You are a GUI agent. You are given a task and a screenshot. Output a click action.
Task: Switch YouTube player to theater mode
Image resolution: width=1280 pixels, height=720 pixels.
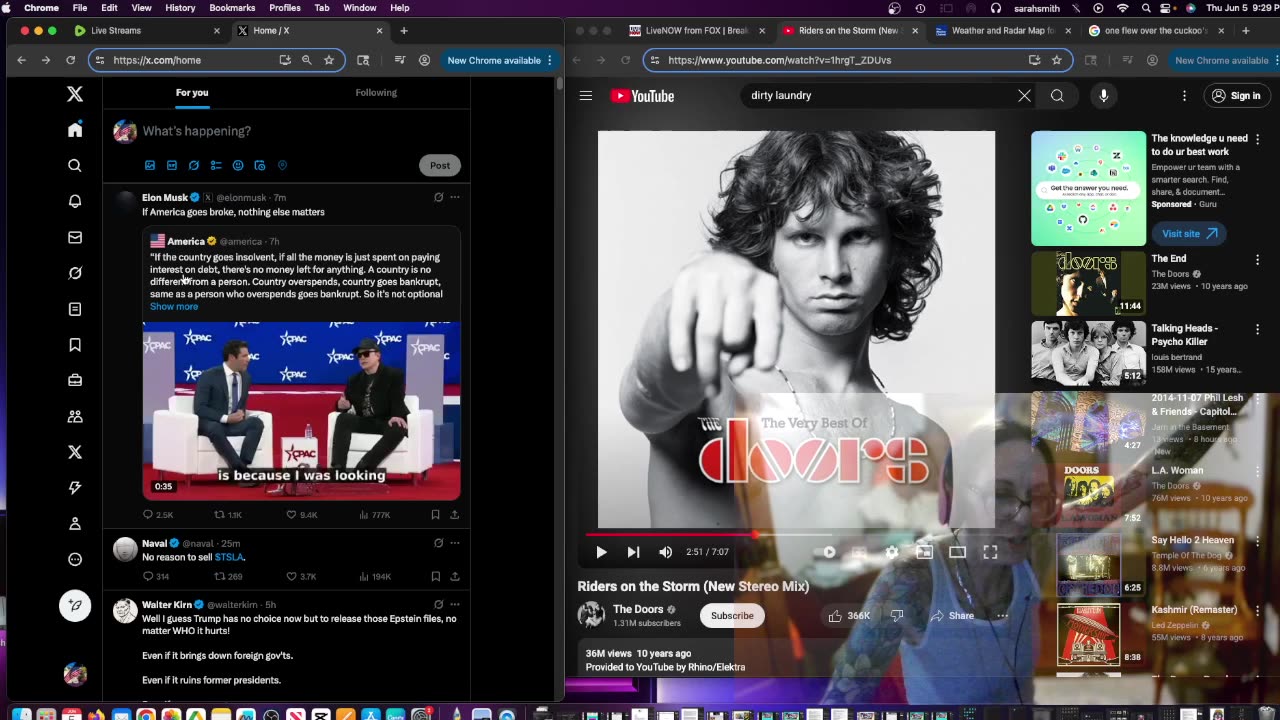[957, 552]
